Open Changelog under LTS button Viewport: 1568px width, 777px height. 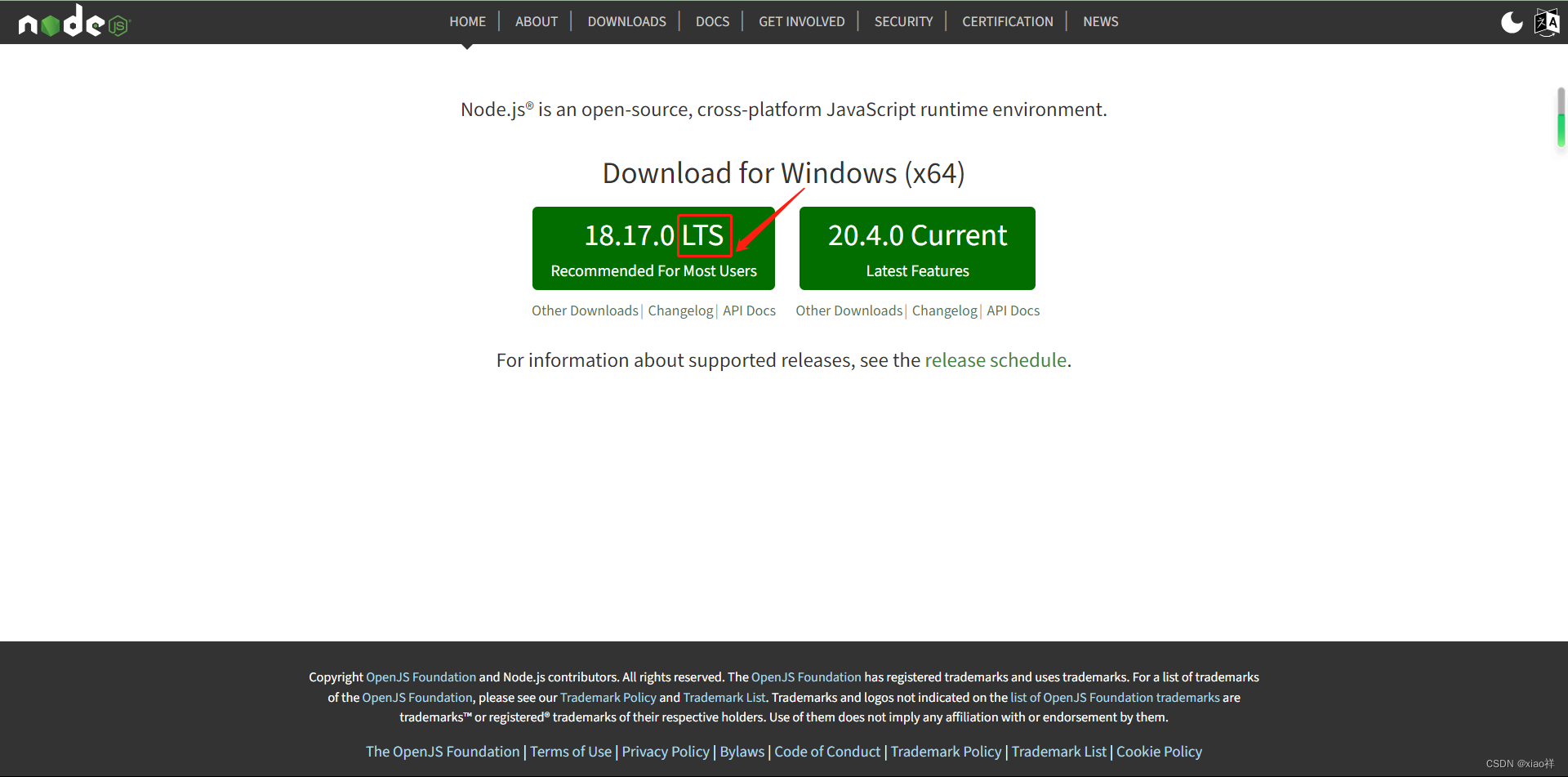tap(680, 310)
